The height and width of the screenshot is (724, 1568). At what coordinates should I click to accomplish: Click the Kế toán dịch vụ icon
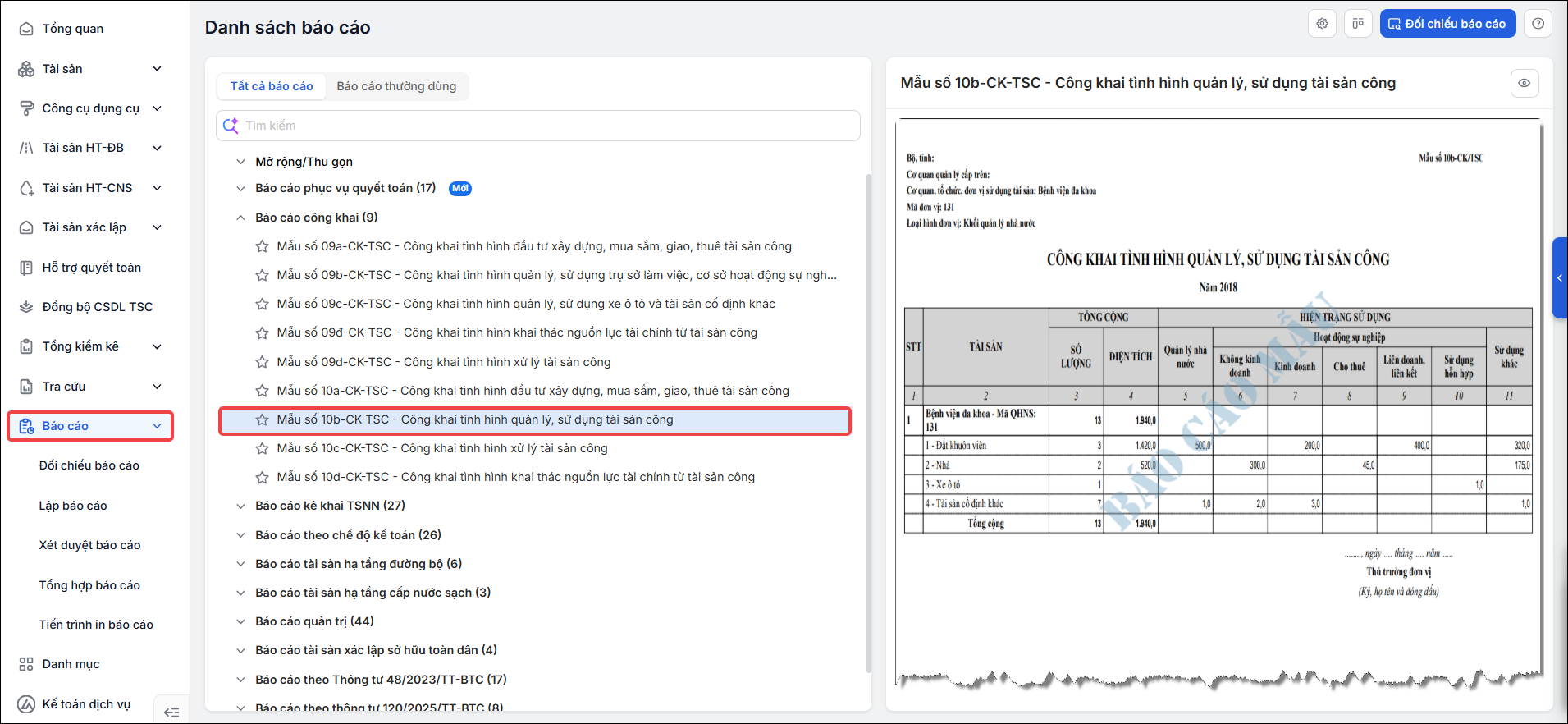26,704
